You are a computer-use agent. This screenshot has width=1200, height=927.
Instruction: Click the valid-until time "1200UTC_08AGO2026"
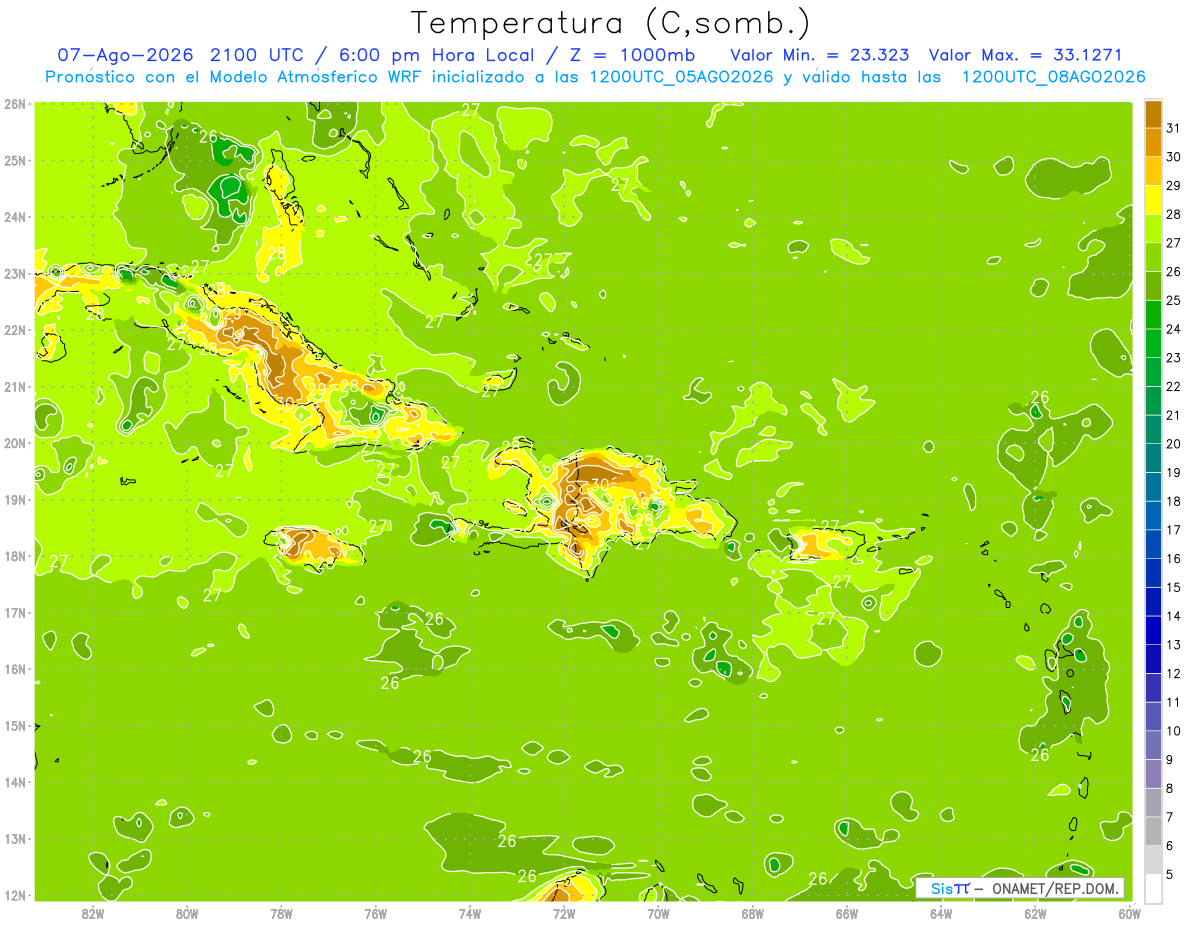(x=1053, y=77)
